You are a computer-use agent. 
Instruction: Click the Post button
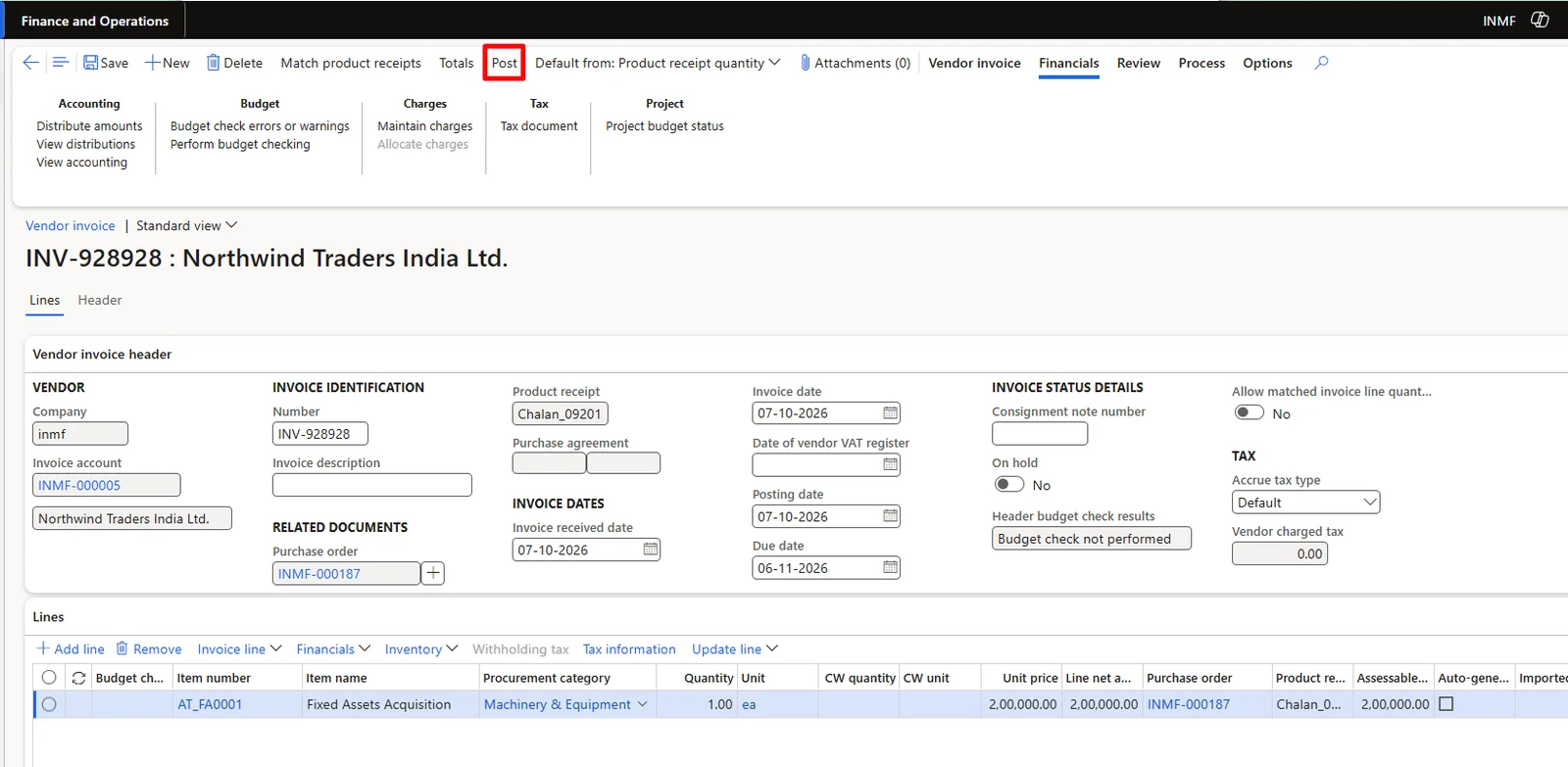point(504,63)
